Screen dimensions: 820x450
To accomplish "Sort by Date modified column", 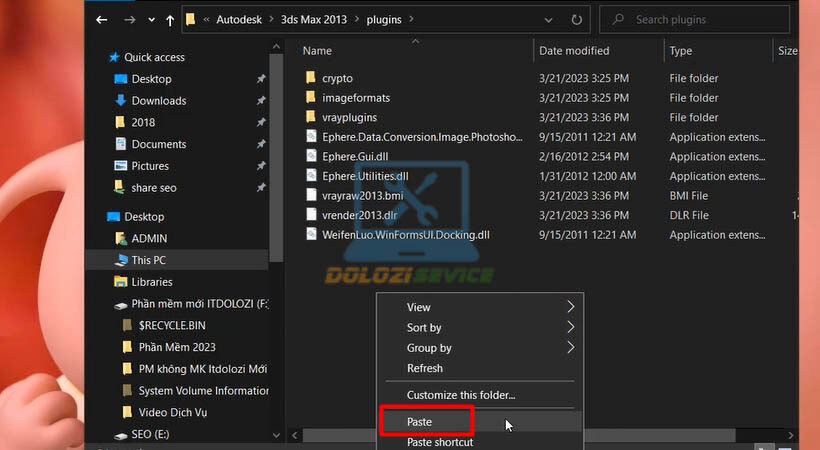I will pyautogui.click(x=574, y=51).
